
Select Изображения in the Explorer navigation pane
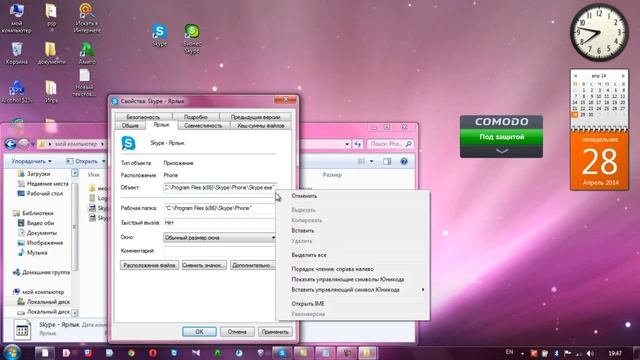(45, 243)
